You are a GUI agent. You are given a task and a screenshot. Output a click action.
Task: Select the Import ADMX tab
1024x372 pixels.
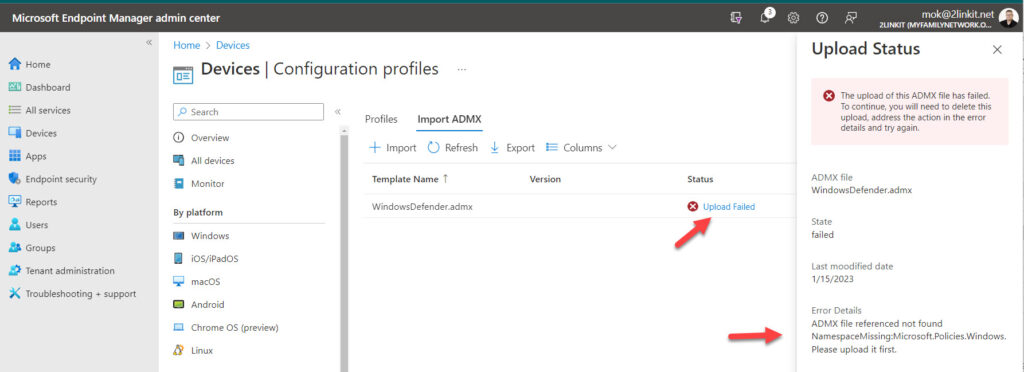click(449, 119)
